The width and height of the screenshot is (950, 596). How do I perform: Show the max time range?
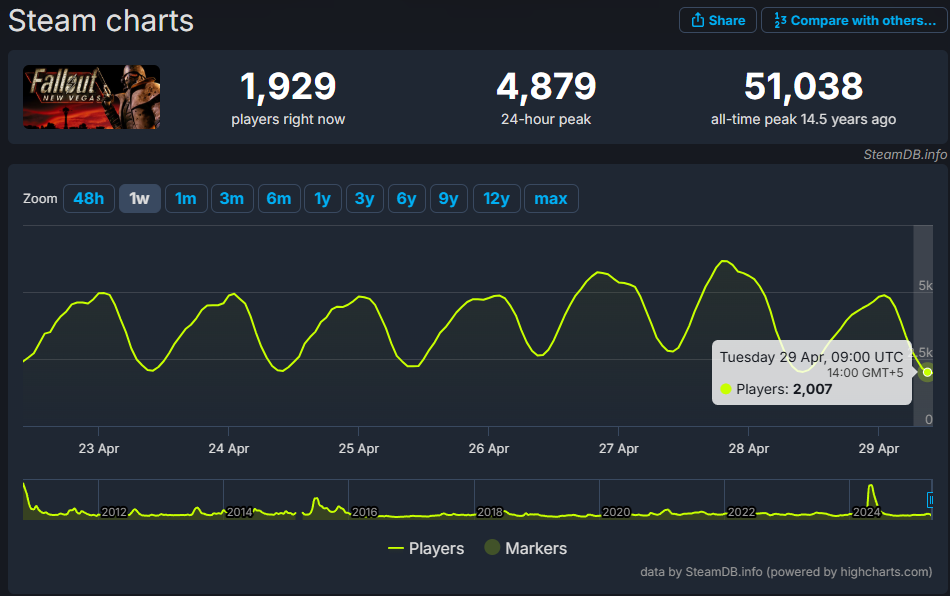click(551, 199)
